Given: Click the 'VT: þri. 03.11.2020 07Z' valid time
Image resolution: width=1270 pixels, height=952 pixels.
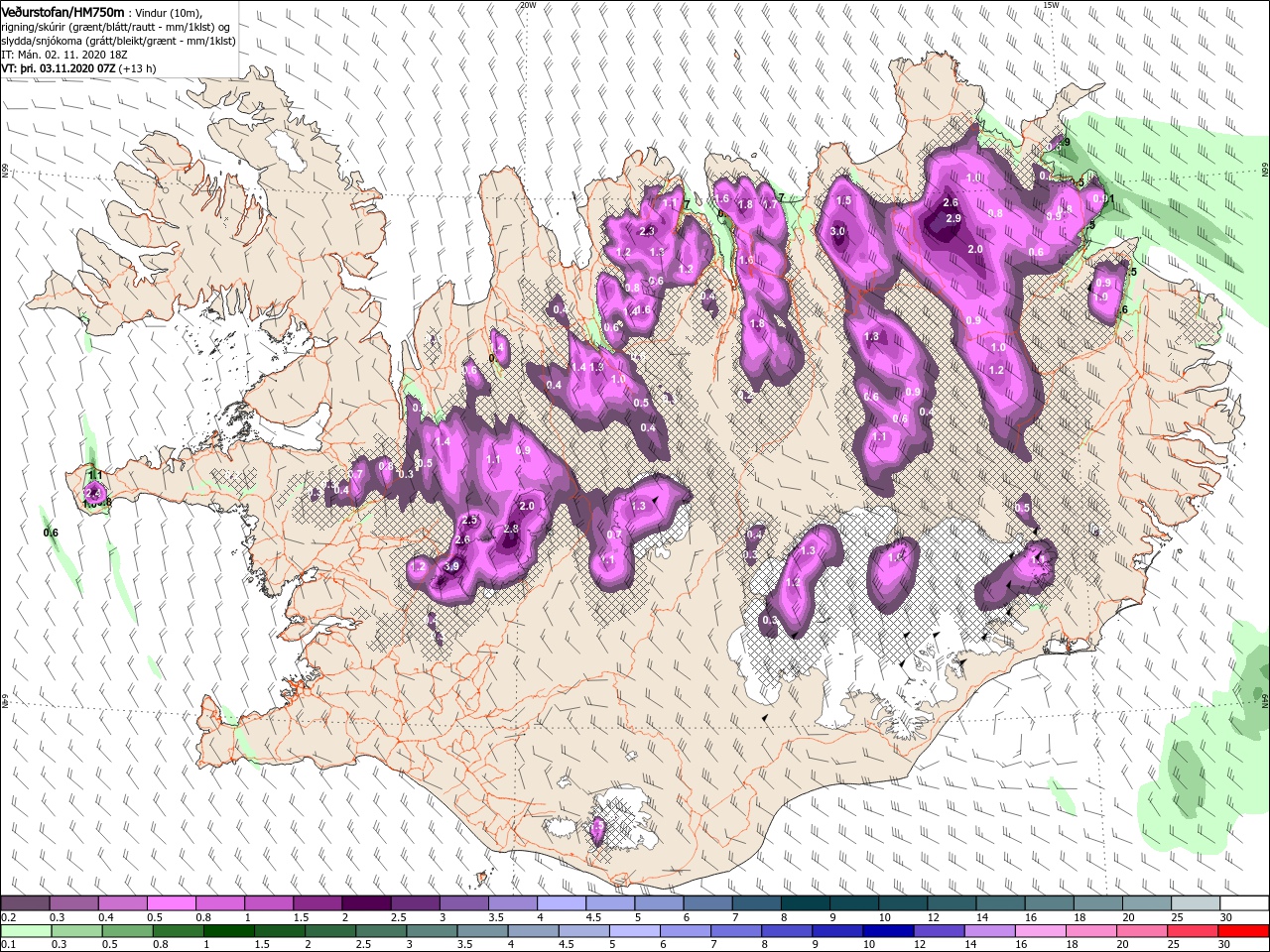Looking at the screenshot, I should click(60, 68).
